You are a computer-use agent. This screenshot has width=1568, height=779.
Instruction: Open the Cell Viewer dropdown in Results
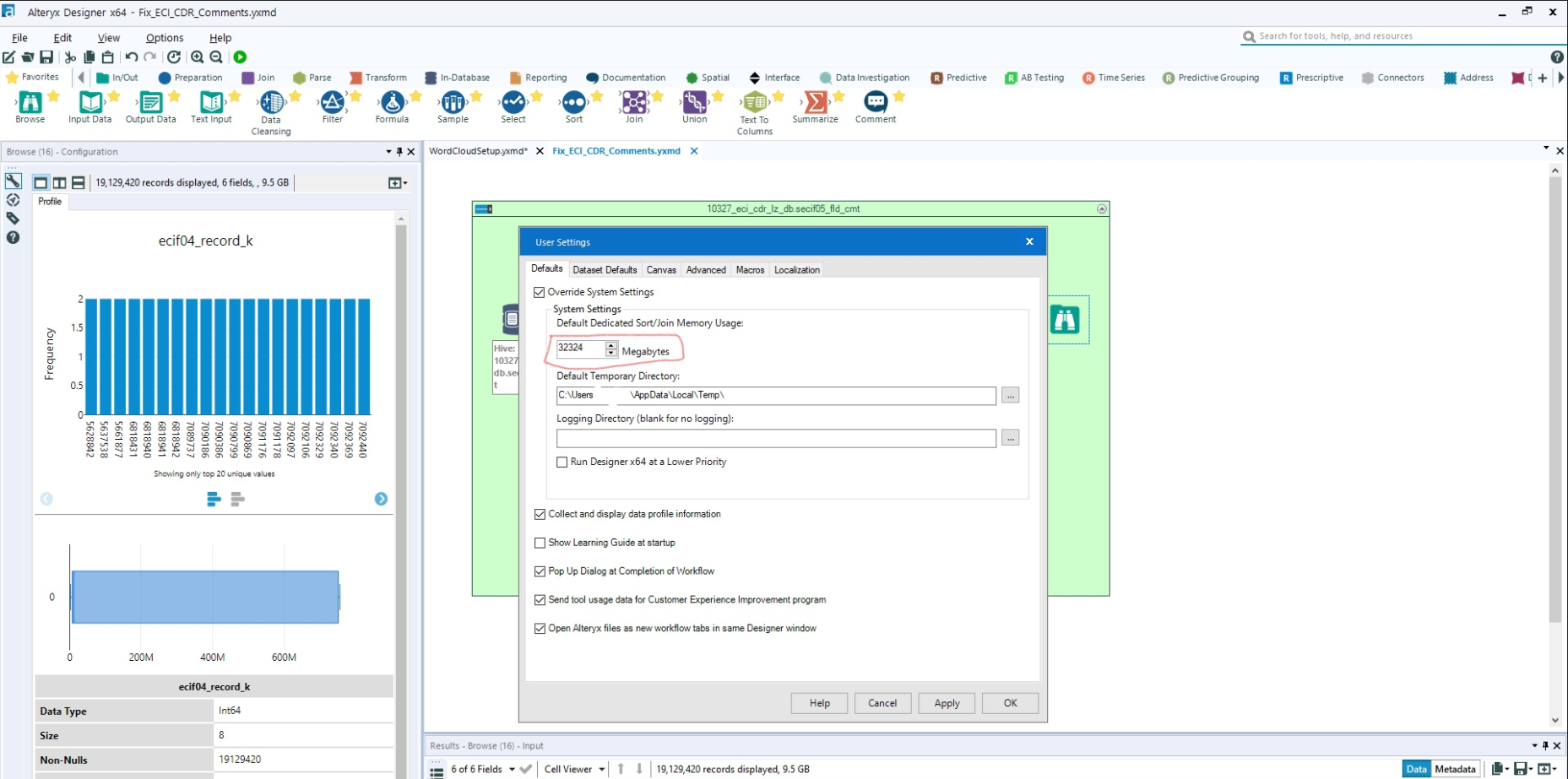600,769
